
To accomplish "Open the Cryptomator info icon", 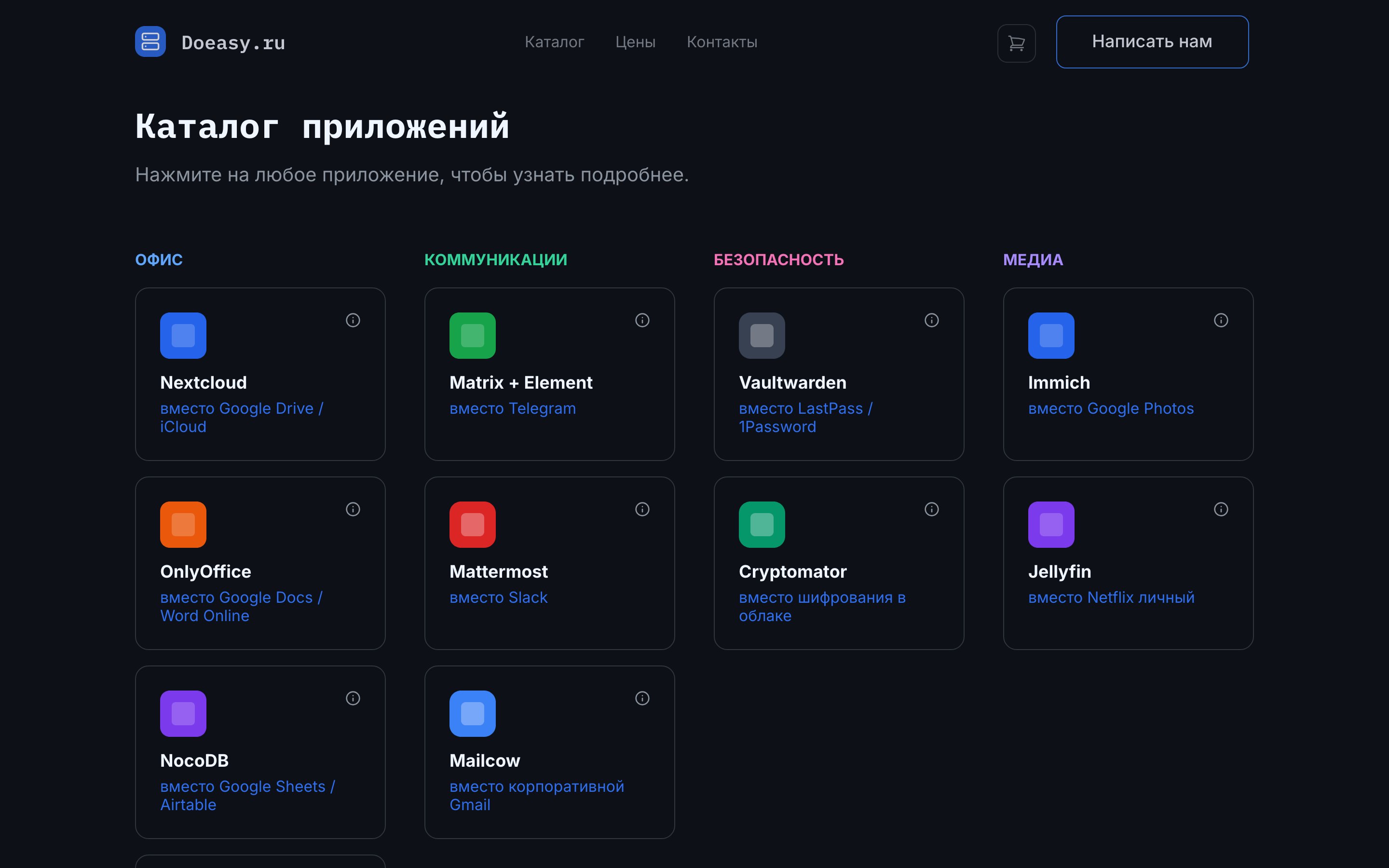I will click(x=932, y=509).
